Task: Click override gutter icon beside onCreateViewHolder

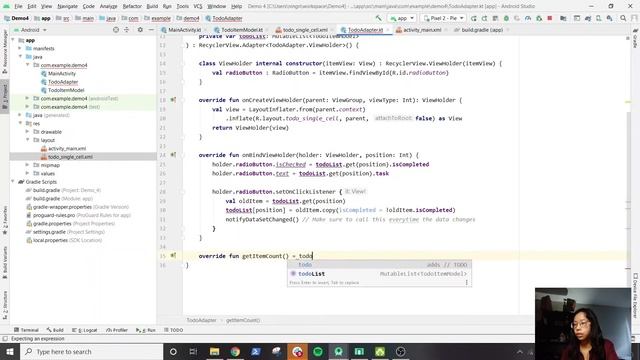Action: point(173,100)
